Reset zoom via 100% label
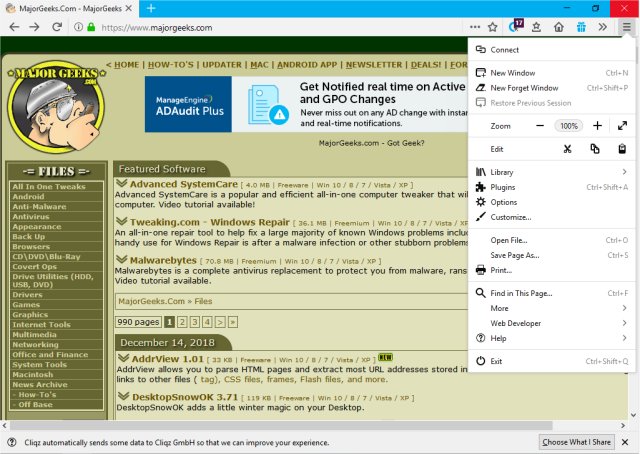Viewport: 640px width, 454px height. (569, 126)
